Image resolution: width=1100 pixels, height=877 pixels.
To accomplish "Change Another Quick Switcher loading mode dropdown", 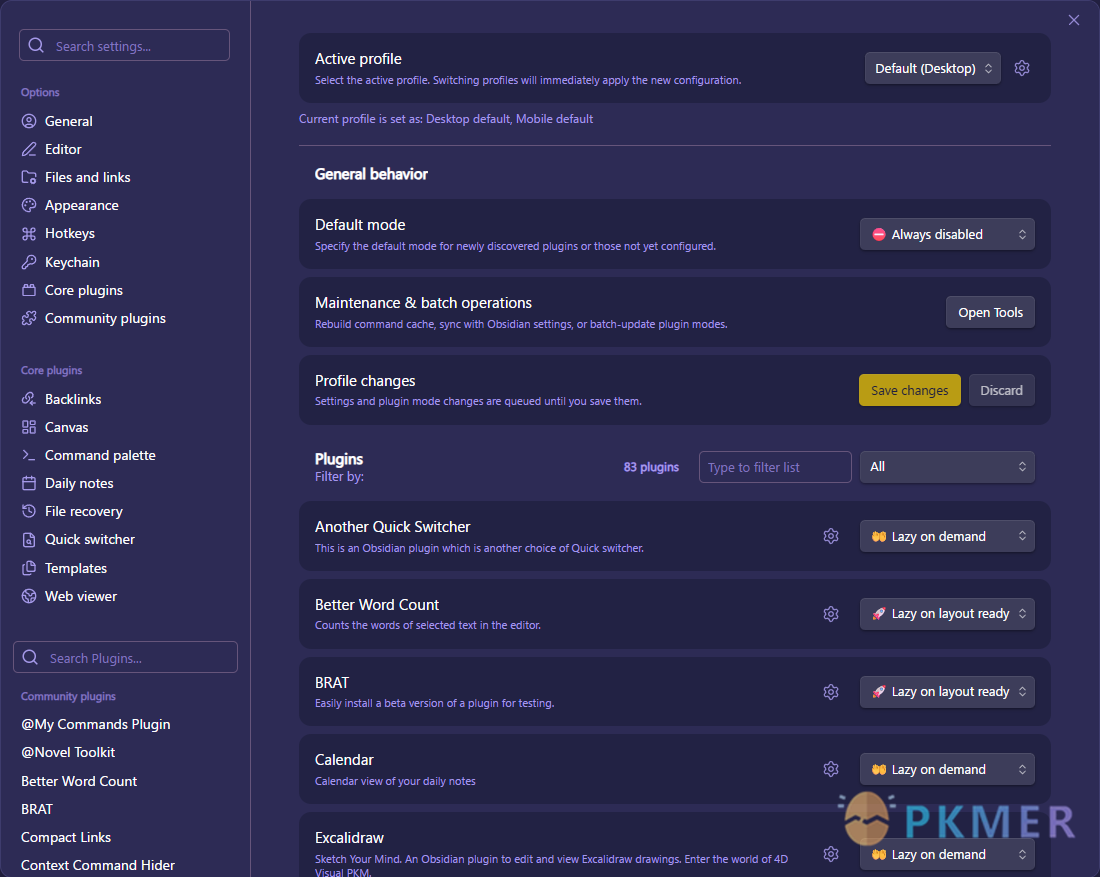I will tap(947, 536).
